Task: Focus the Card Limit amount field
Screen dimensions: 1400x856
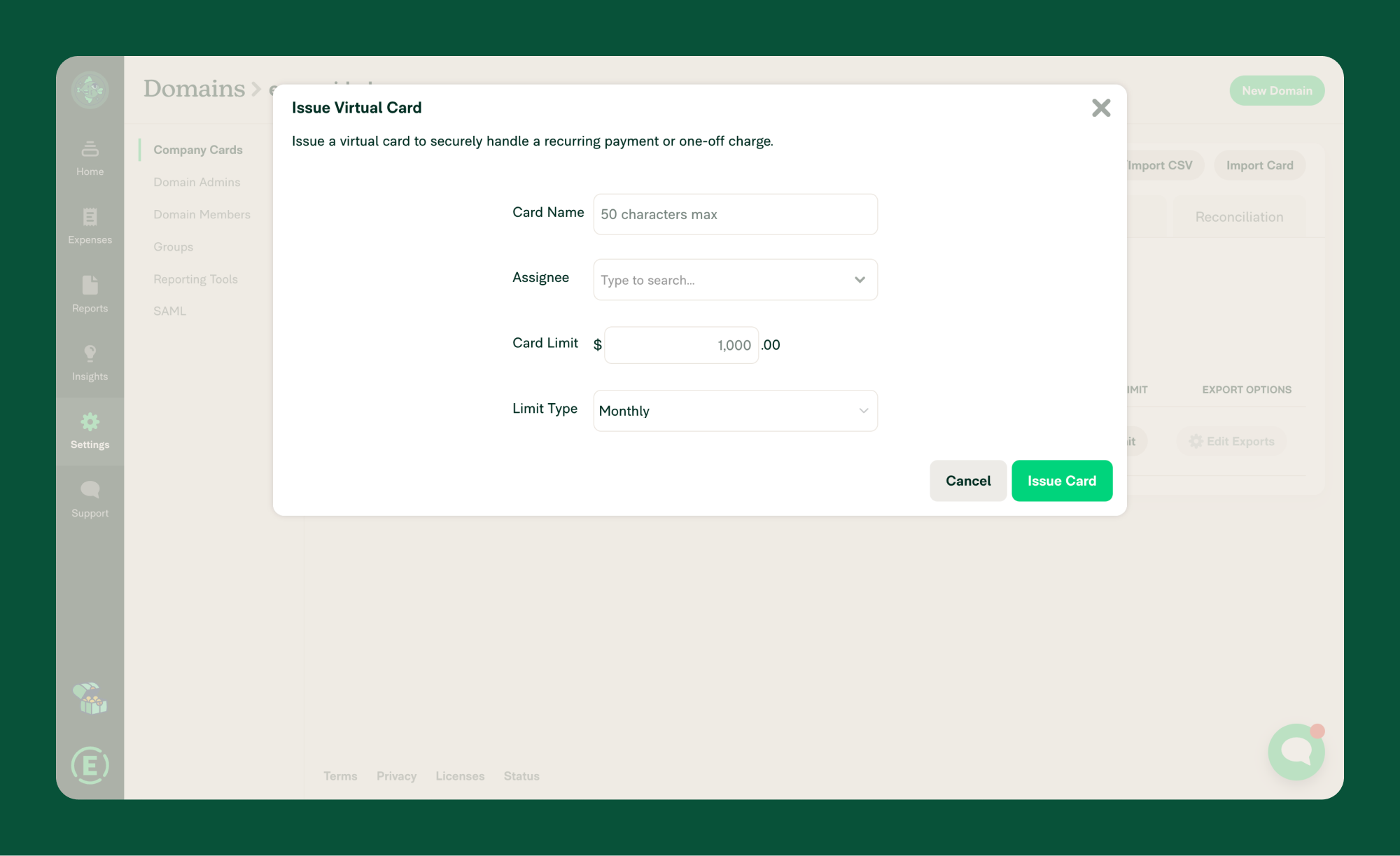Action: click(x=681, y=345)
